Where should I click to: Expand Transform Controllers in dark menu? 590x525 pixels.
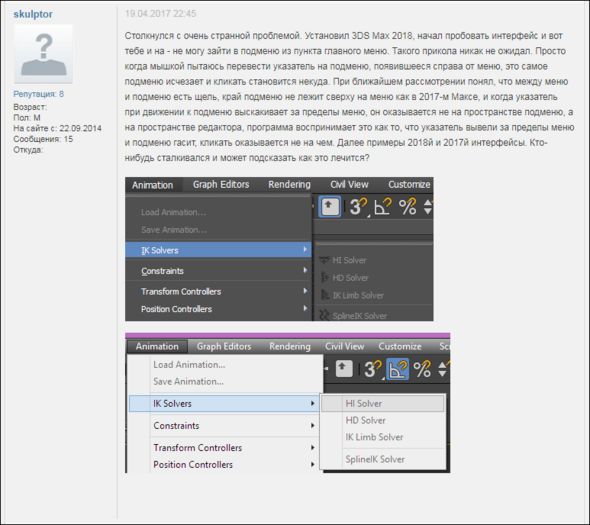[218, 291]
